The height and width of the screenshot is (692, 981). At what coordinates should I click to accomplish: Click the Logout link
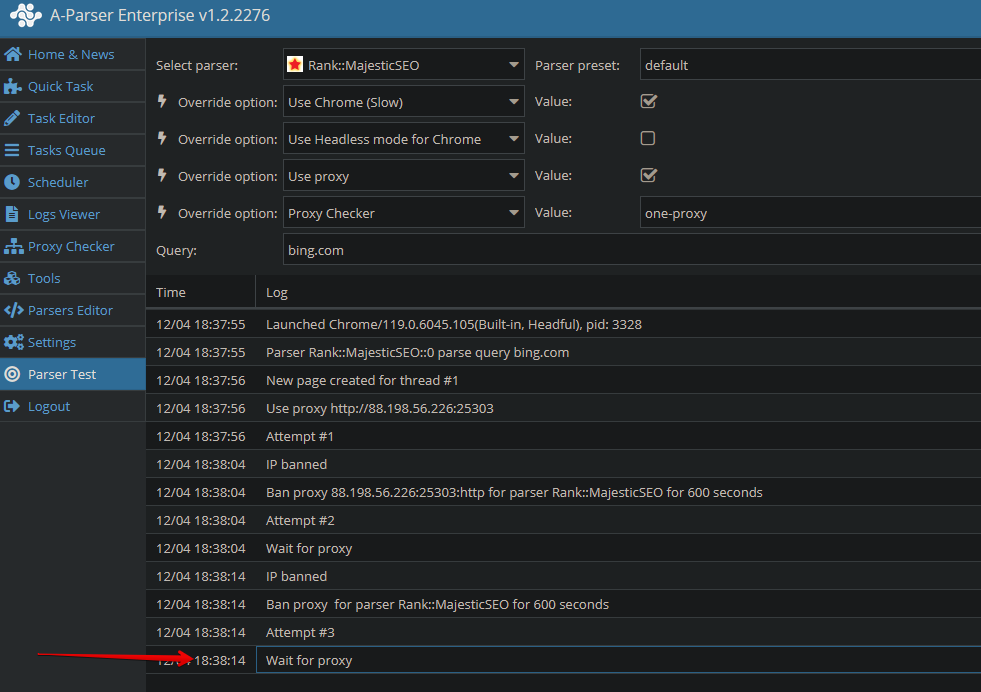49,406
